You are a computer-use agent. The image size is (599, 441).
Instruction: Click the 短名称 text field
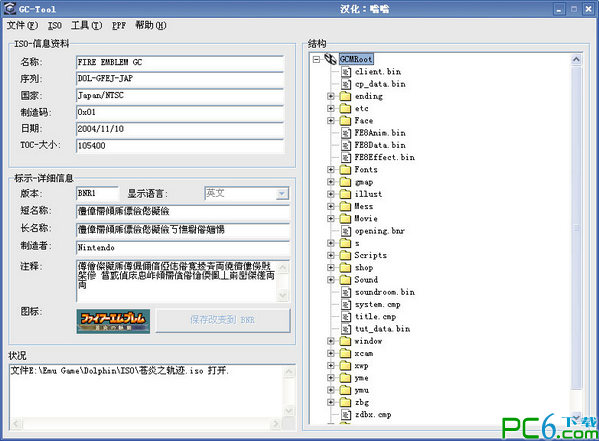(x=183, y=211)
